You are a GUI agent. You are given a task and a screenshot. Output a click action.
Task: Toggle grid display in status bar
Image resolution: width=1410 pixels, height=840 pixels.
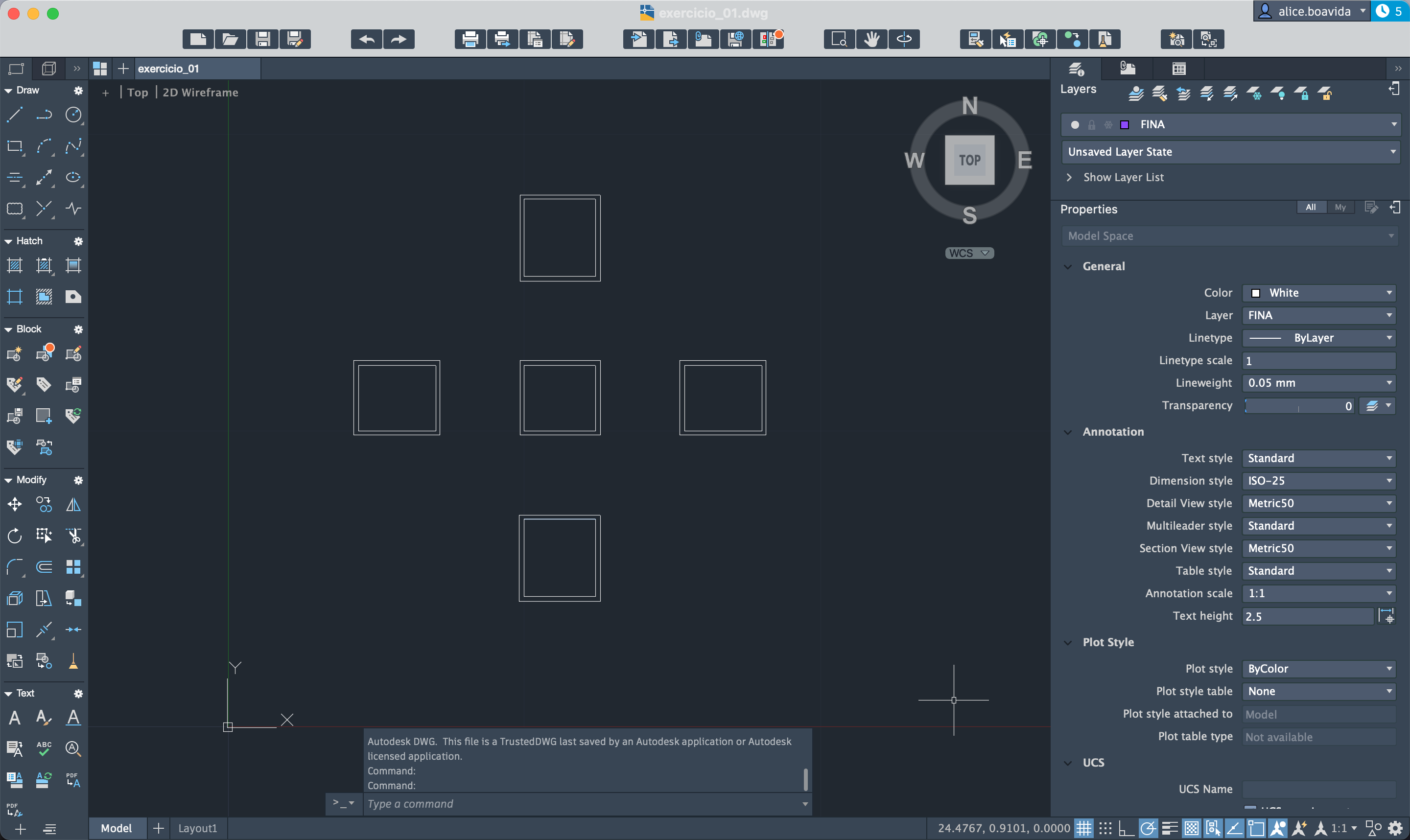tap(1083, 828)
